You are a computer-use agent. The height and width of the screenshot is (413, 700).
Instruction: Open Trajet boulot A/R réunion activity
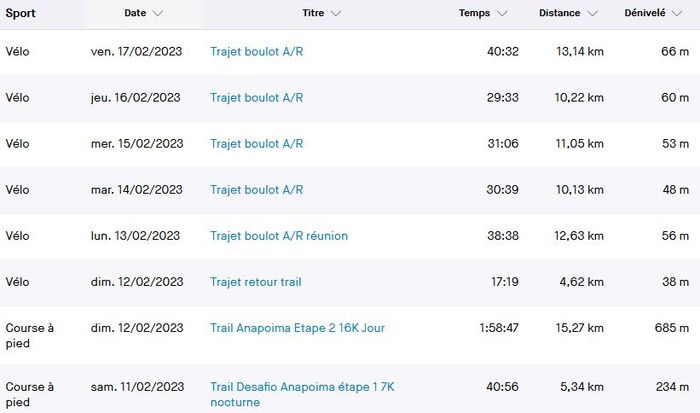[x=279, y=236]
